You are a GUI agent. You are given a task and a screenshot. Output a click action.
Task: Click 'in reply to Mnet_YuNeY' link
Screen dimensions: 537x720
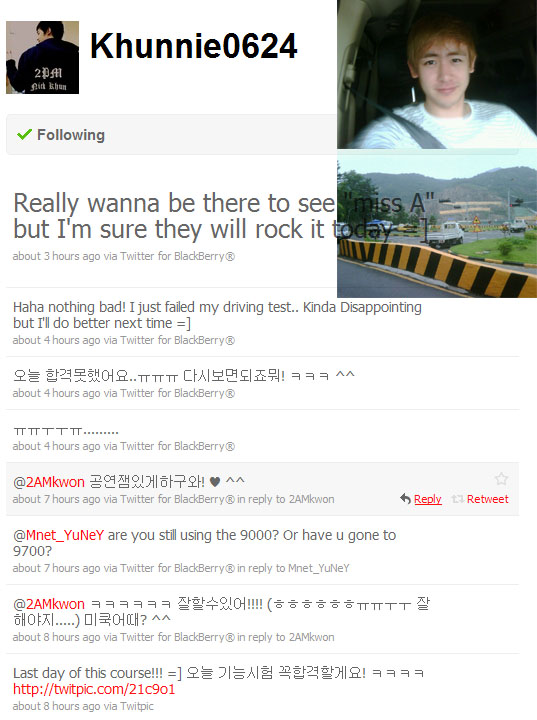(293, 568)
